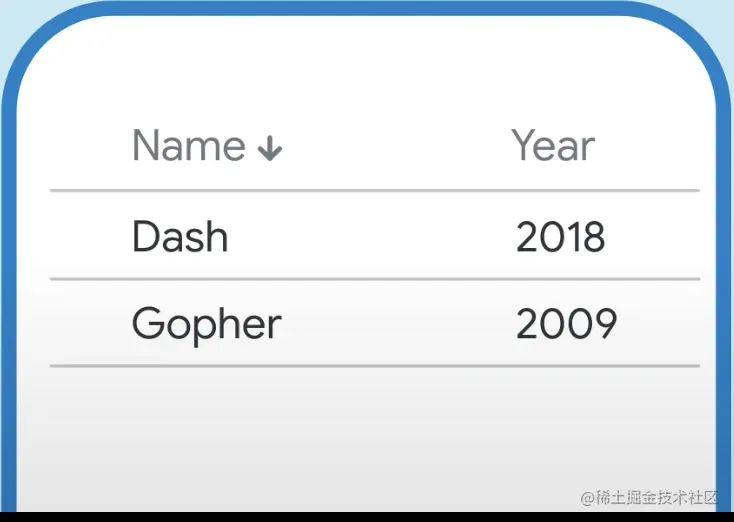Sort the table by Name header
This screenshot has height=522, width=734.
point(189,146)
